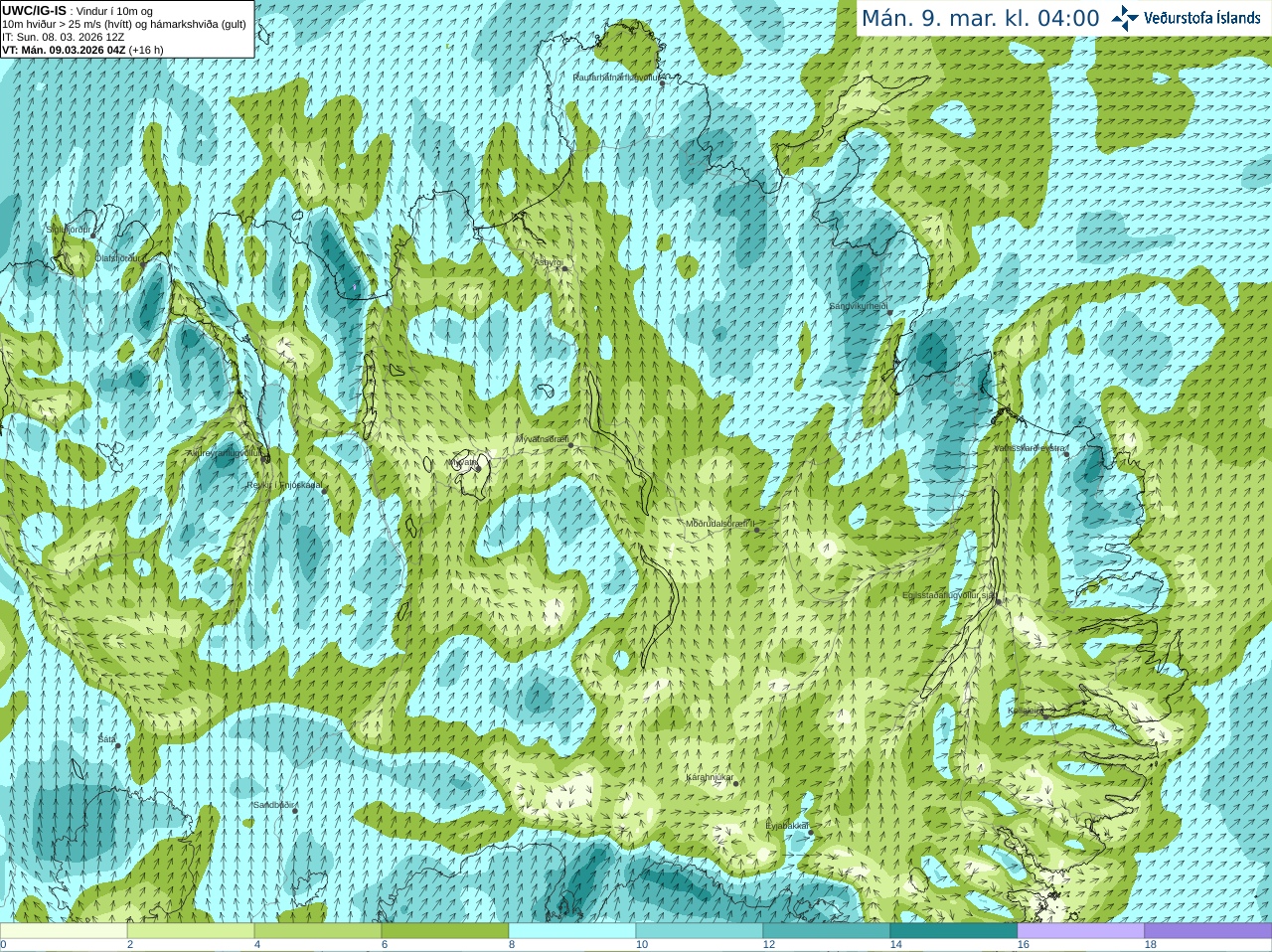Click the VT: Mán. 09.03.2026 04Z line

[82, 50]
